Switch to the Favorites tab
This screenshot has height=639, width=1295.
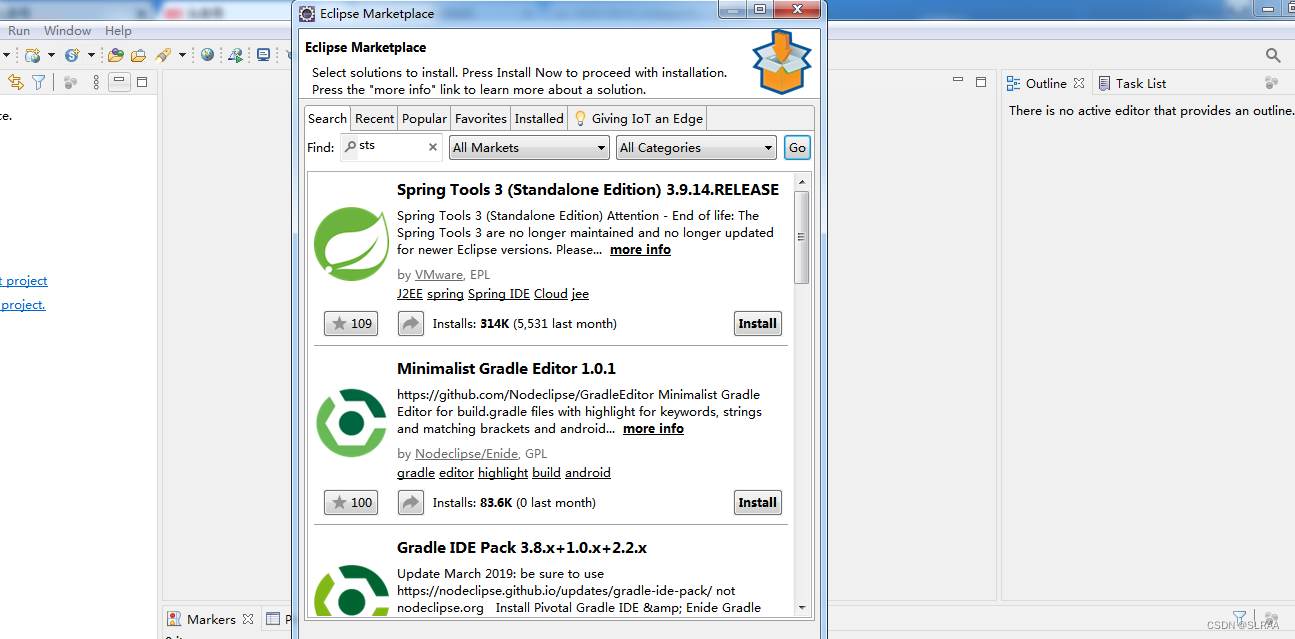pos(481,118)
